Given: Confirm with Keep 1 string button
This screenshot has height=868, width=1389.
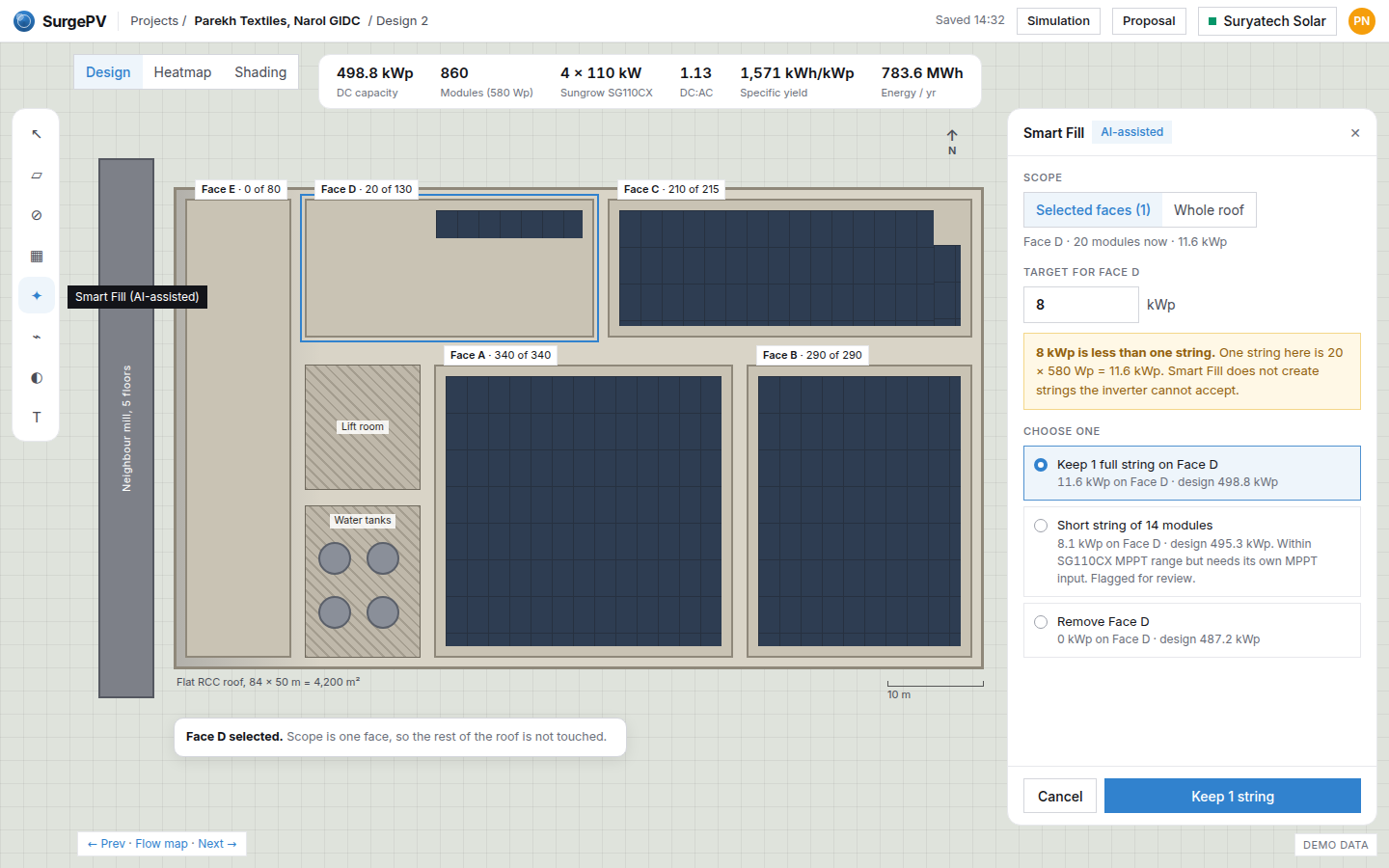Looking at the screenshot, I should point(1233,796).
